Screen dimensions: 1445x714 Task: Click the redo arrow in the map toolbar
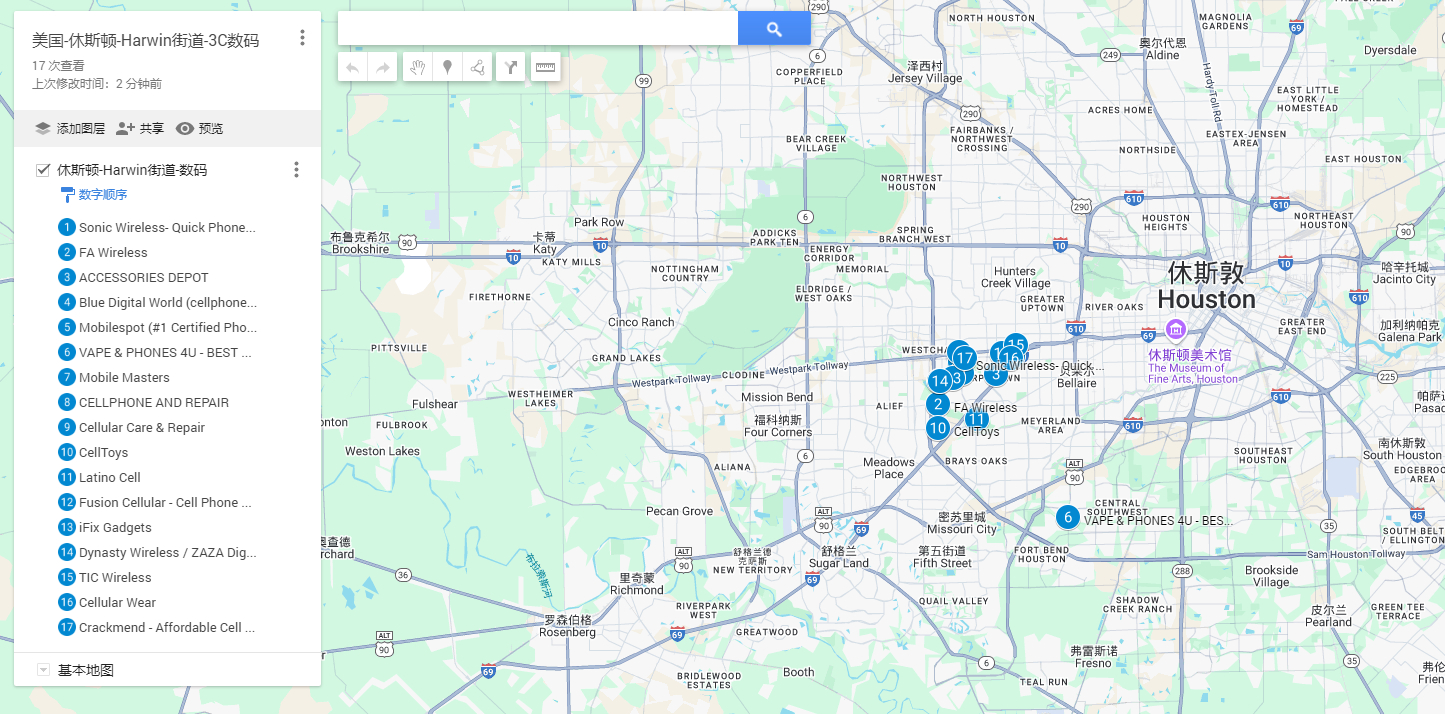[382, 67]
